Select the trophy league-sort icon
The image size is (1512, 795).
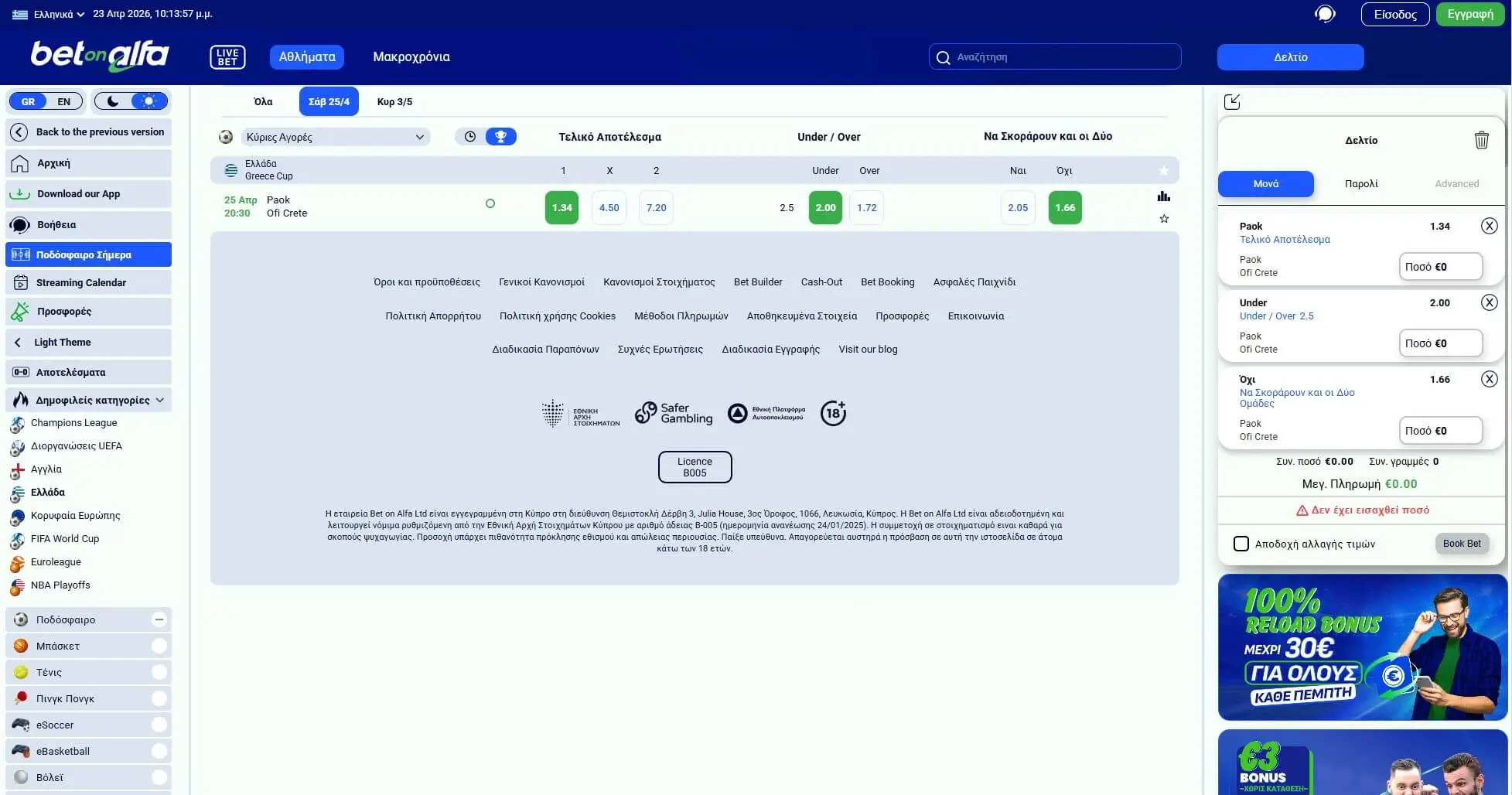click(500, 137)
